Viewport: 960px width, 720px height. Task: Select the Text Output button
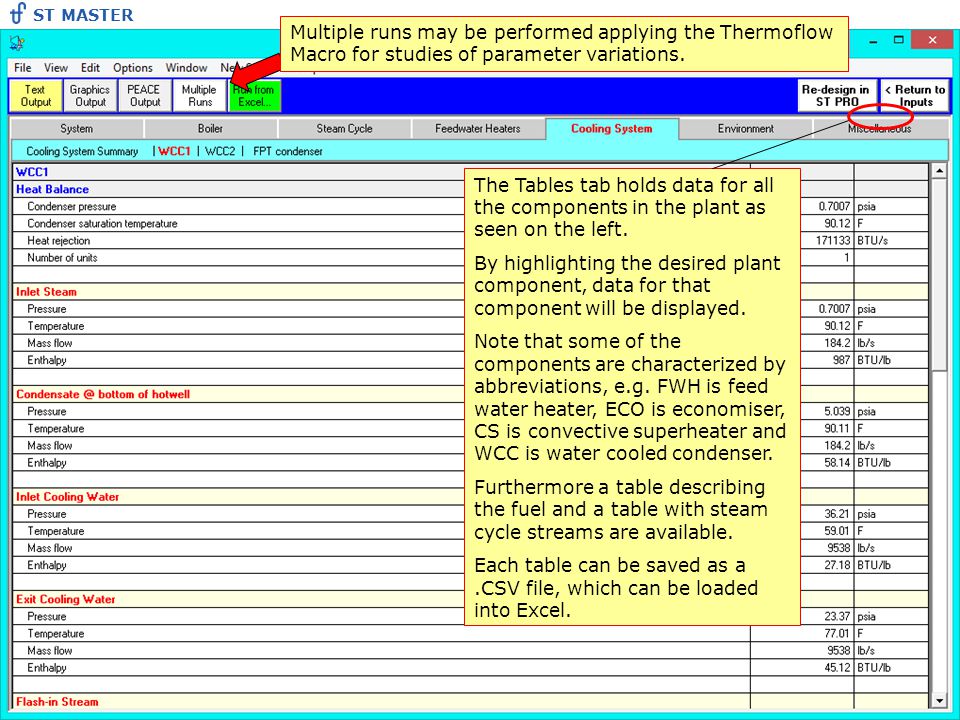pos(36,96)
